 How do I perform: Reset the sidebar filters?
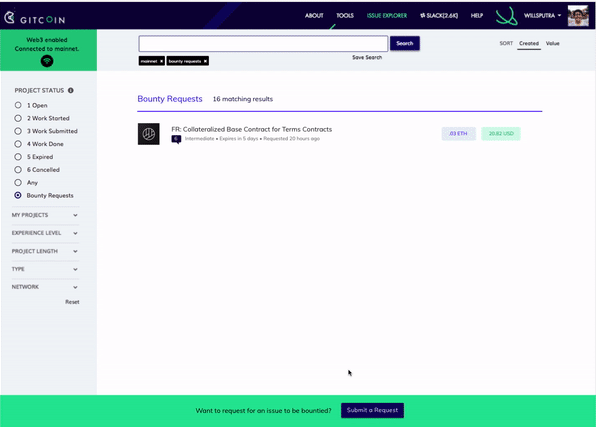point(72,302)
